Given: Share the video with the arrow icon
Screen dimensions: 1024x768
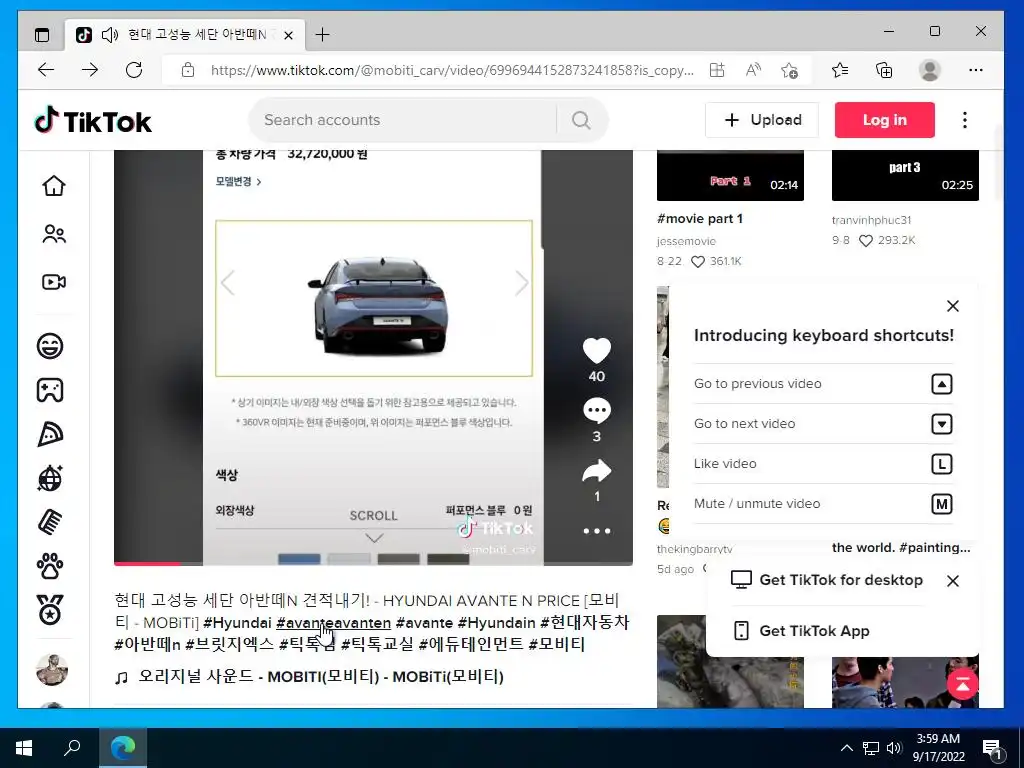Looking at the screenshot, I should [x=596, y=471].
